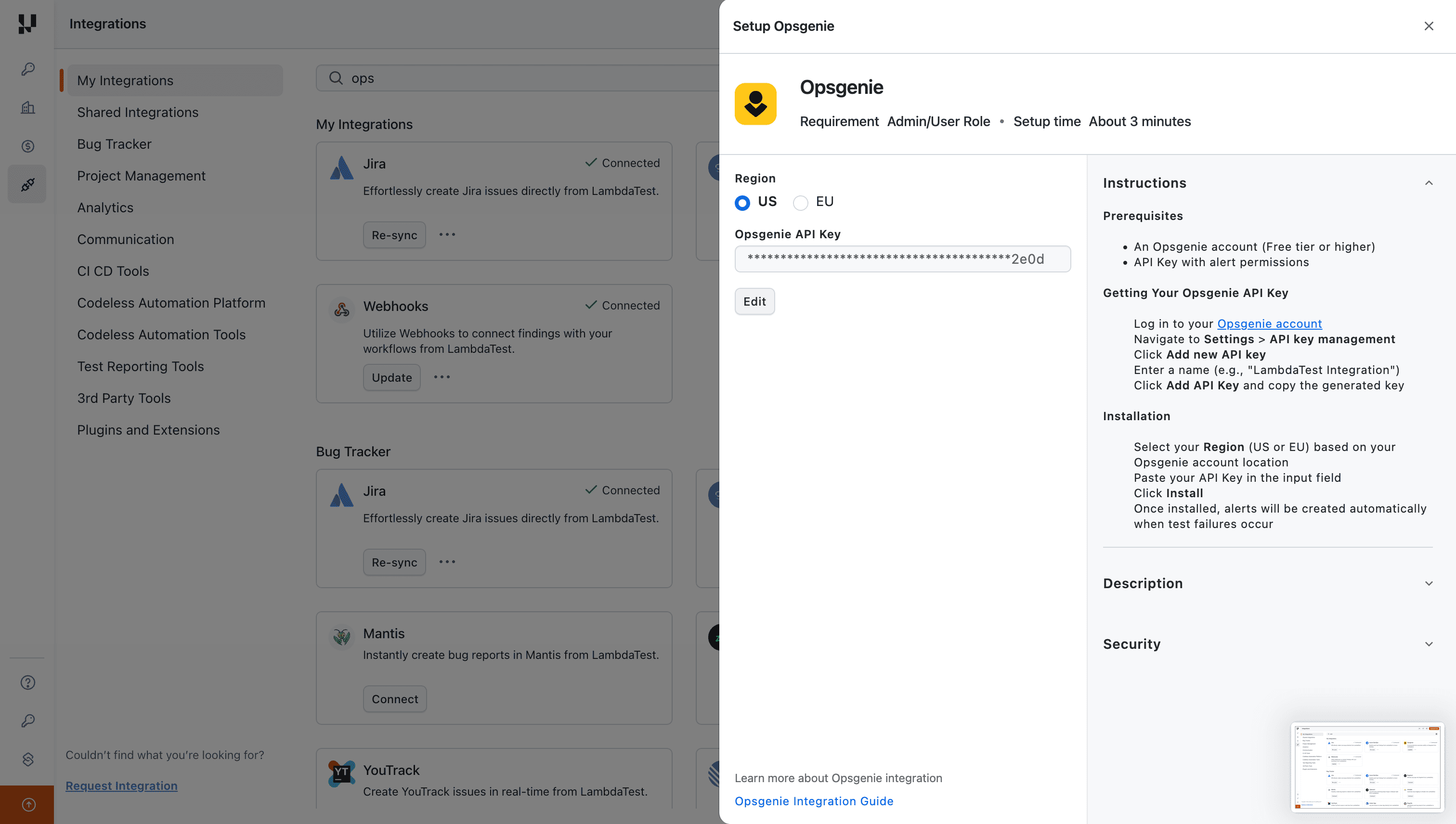Select the US region radio button

[742, 202]
